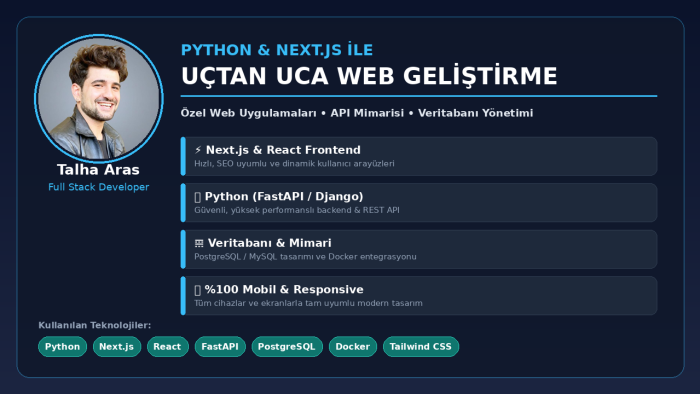This screenshot has width=700, height=394.
Task: Click the Kullanılan Teknolojiler label
Action: point(95,325)
